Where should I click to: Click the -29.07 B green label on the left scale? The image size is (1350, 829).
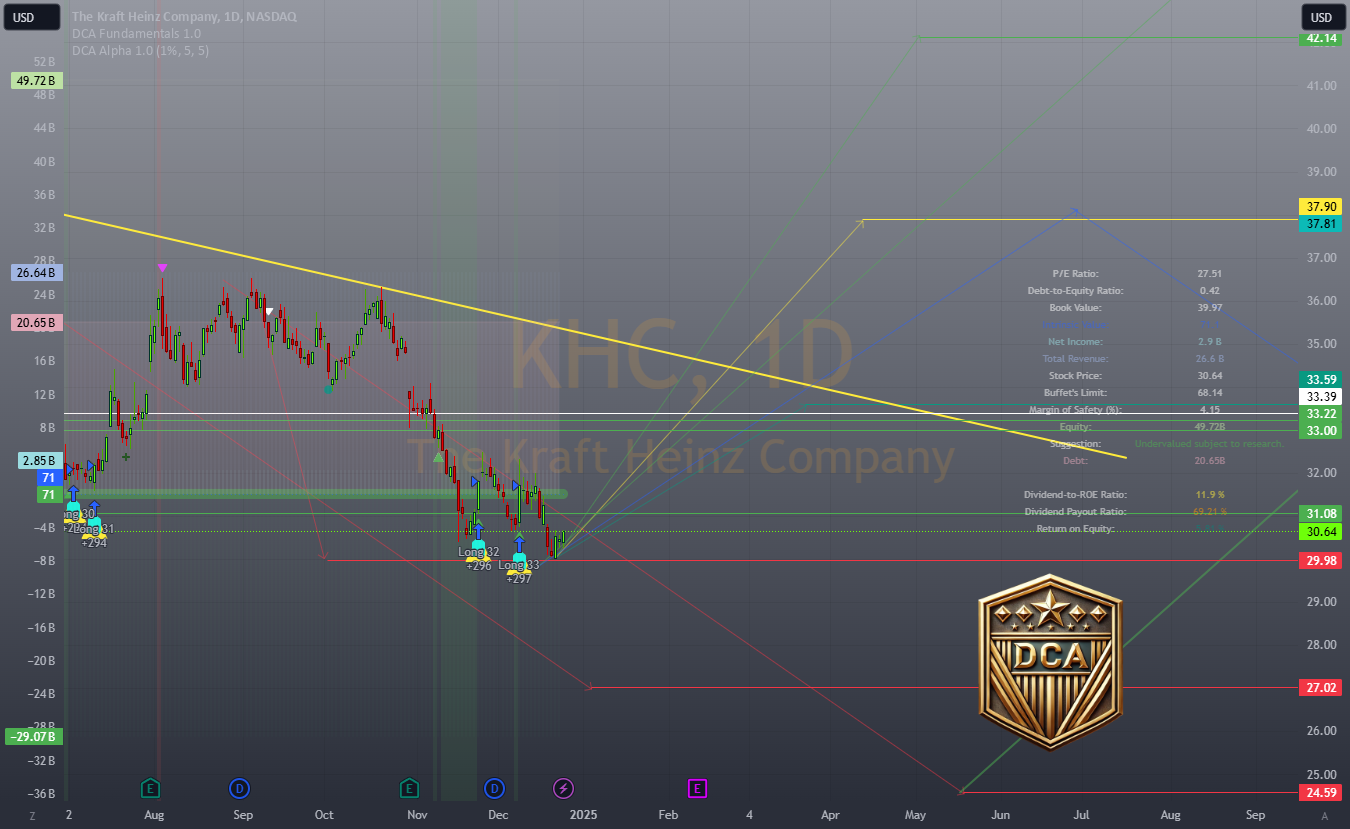[33, 736]
